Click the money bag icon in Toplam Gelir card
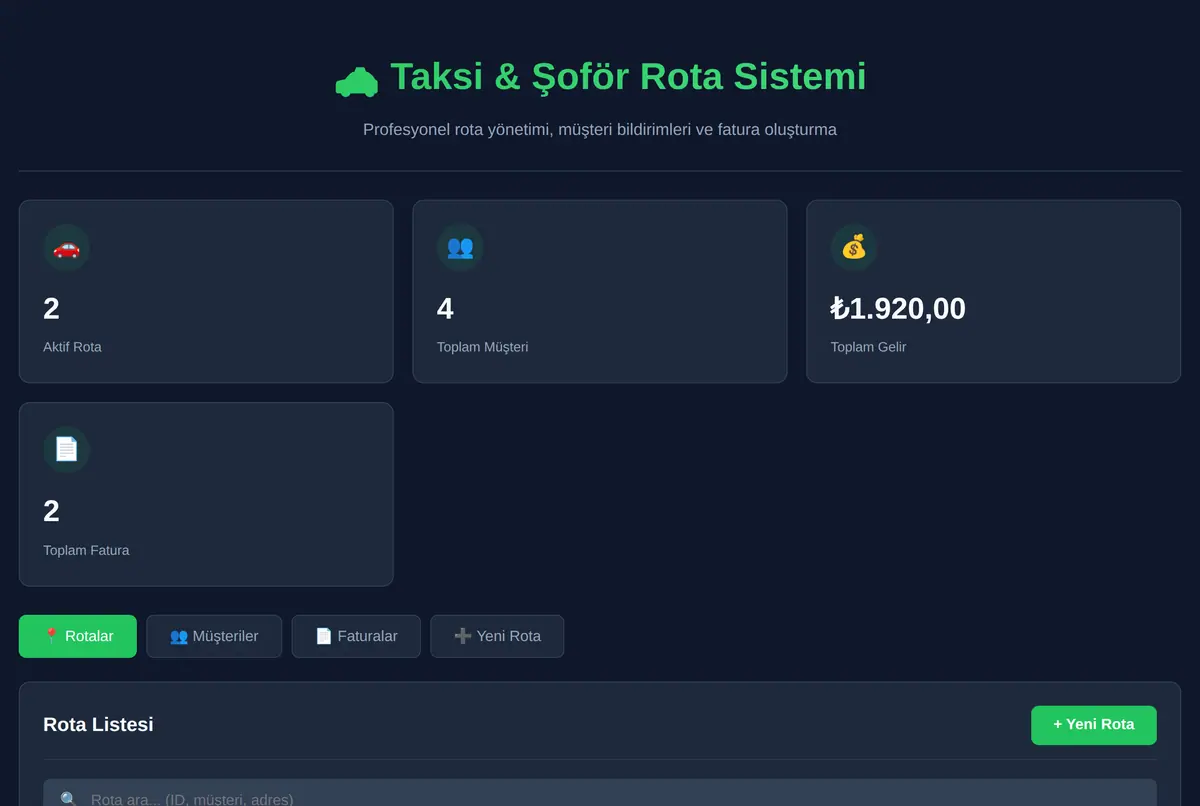The image size is (1200, 806). (854, 247)
